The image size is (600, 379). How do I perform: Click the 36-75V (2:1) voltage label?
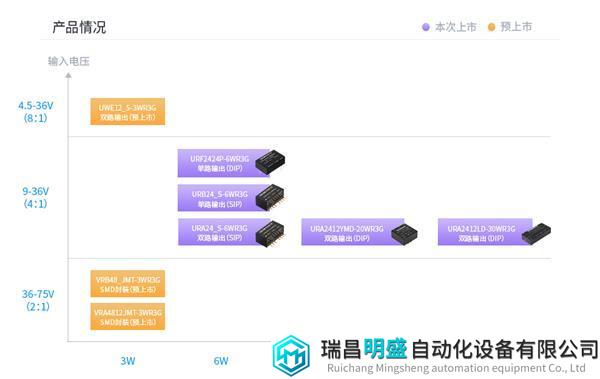(x=38, y=300)
